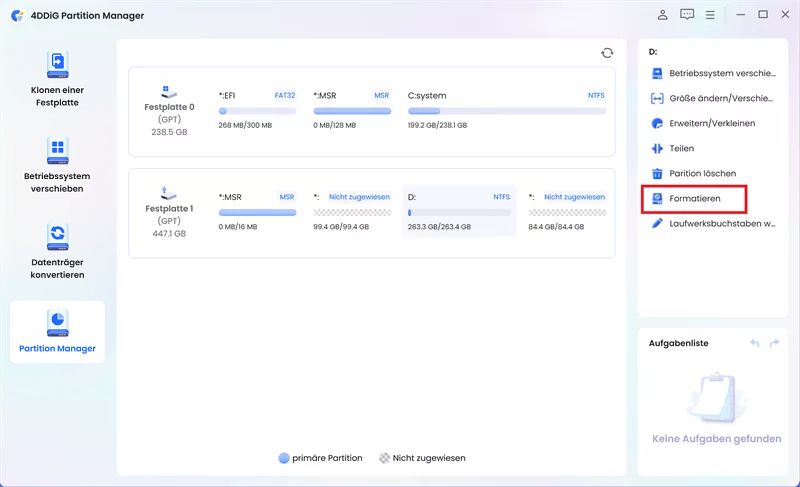Click the Laufwerksbuchstaben pencil icon
The width and height of the screenshot is (800, 487).
click(657, 223)
